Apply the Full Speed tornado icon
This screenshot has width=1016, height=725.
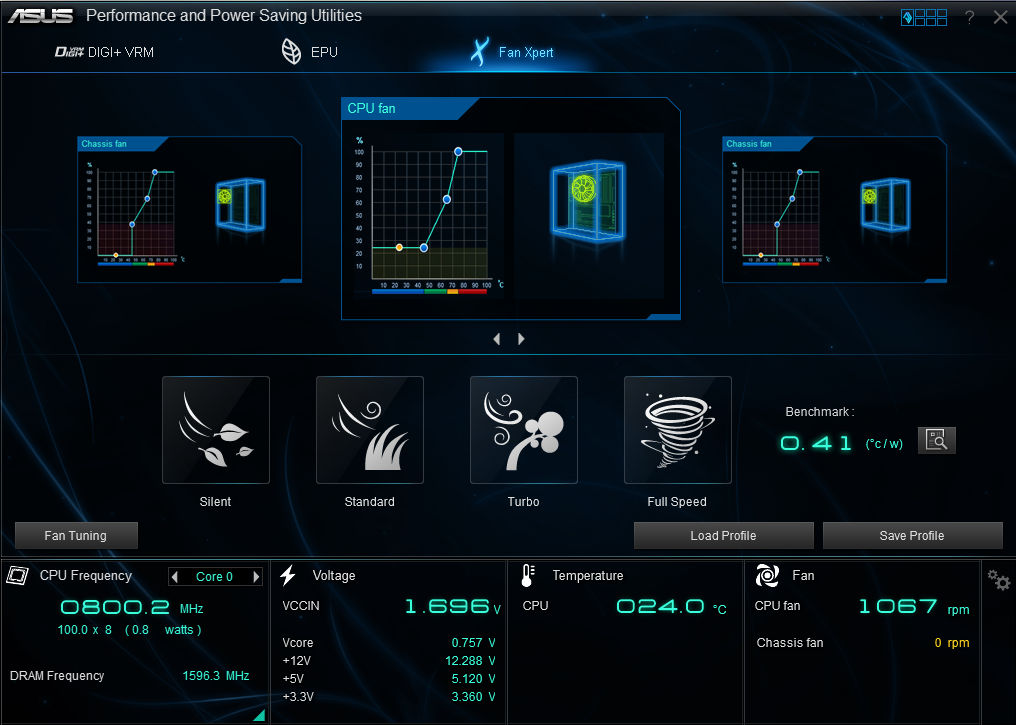point(678,430)
